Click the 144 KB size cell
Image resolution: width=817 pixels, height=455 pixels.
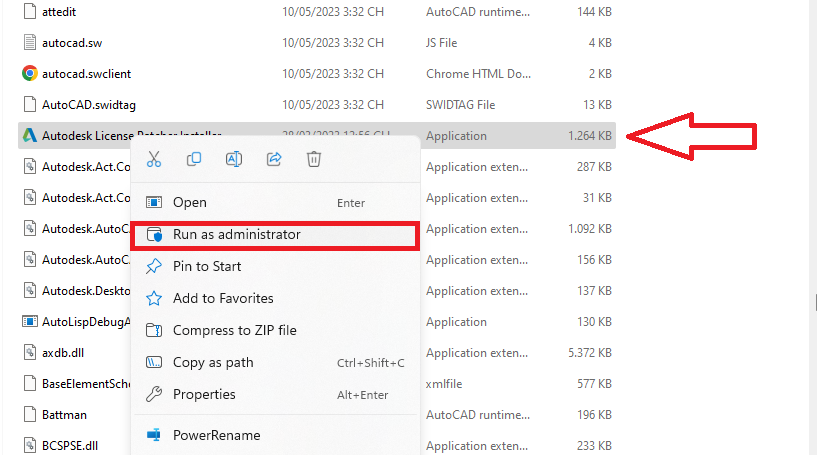594,12
